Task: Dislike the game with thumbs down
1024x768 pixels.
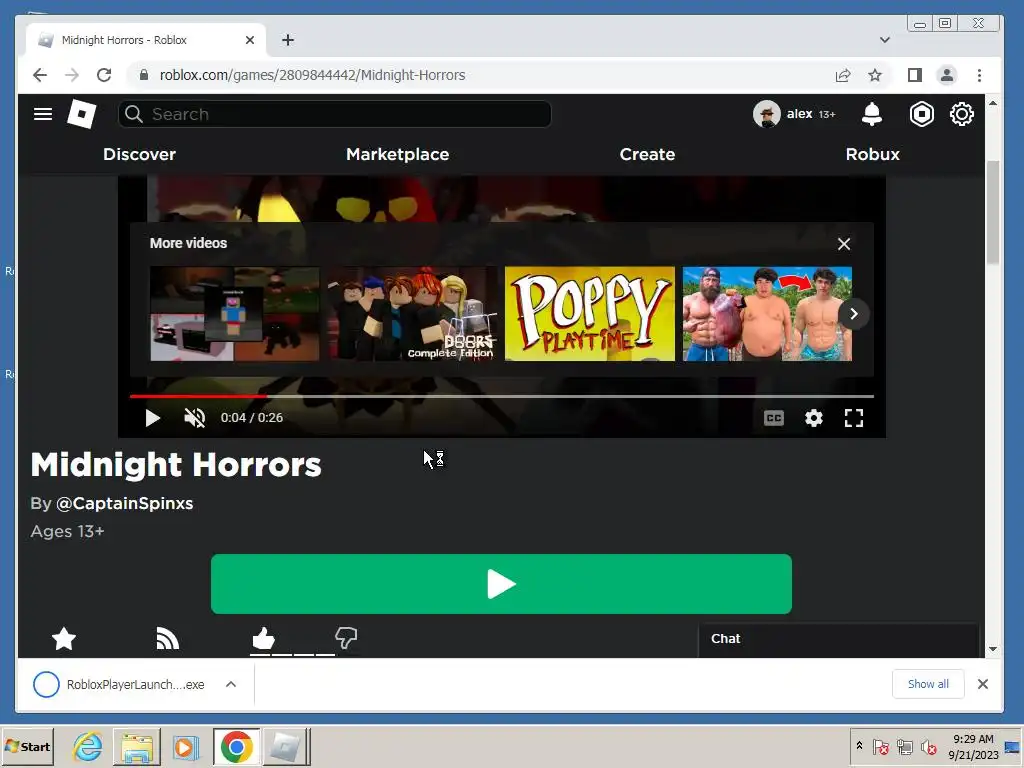Action: [345, 638]
